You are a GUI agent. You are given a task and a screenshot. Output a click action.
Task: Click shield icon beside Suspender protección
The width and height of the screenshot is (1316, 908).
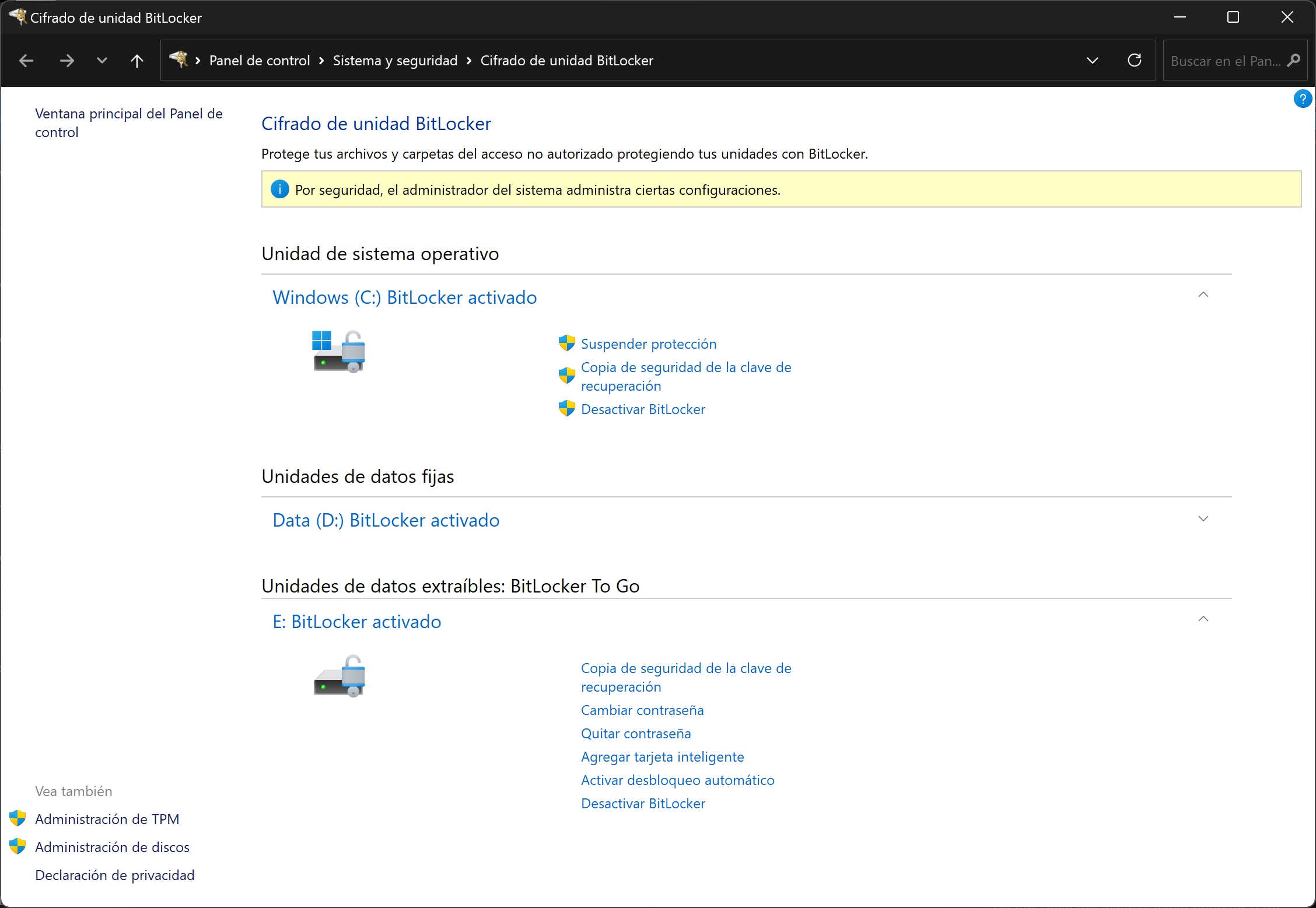click(x=566, y=343)
